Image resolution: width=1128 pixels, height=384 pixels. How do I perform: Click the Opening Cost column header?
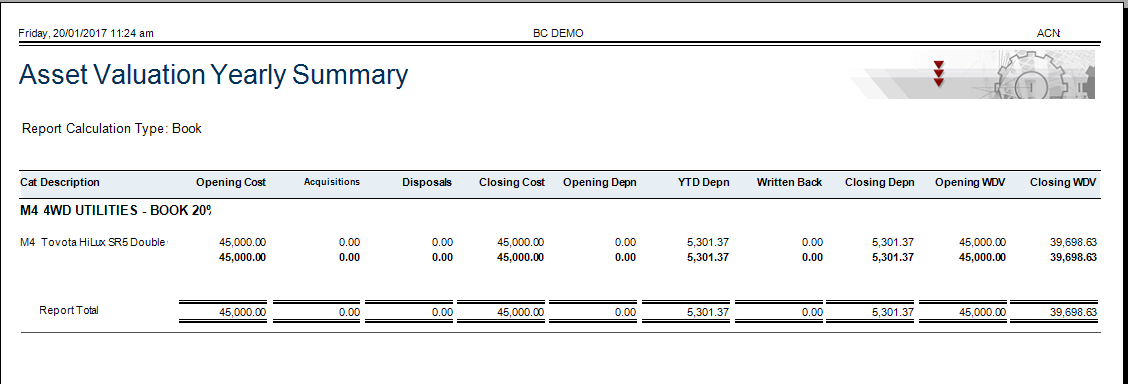pyautogui.click(x=231, y=183)
